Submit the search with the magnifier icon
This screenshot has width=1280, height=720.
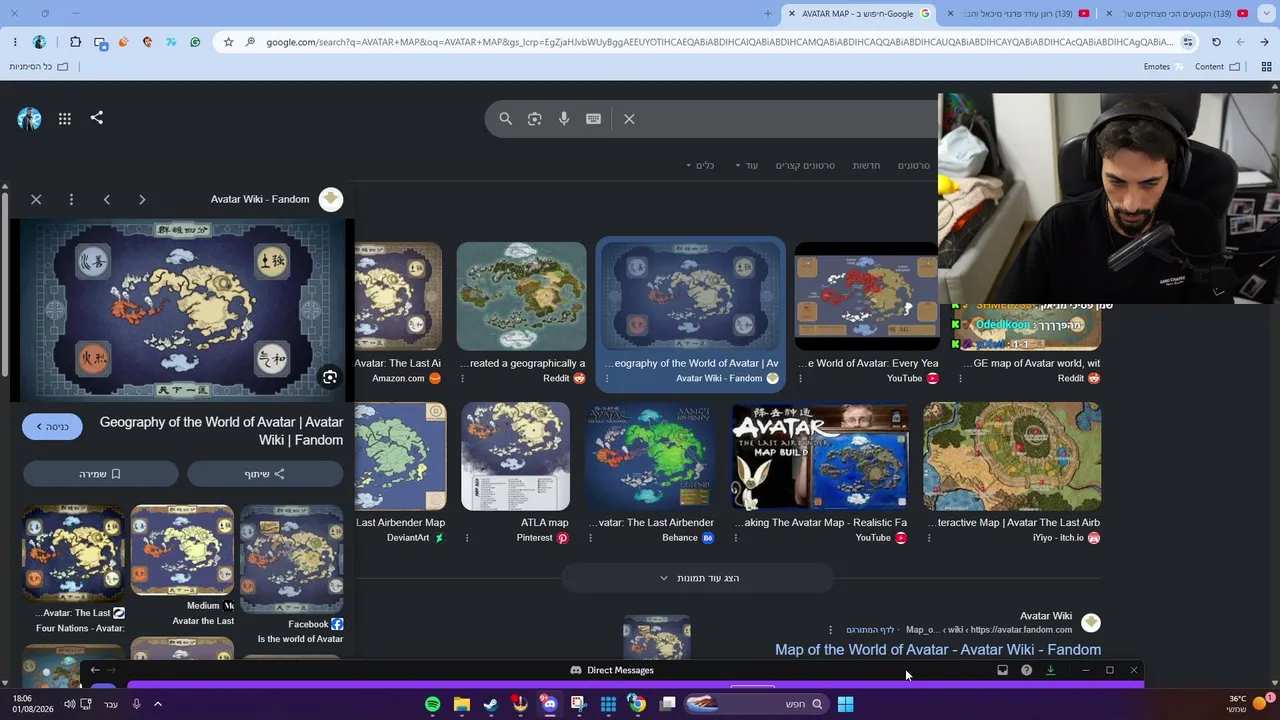click(505, 119)
